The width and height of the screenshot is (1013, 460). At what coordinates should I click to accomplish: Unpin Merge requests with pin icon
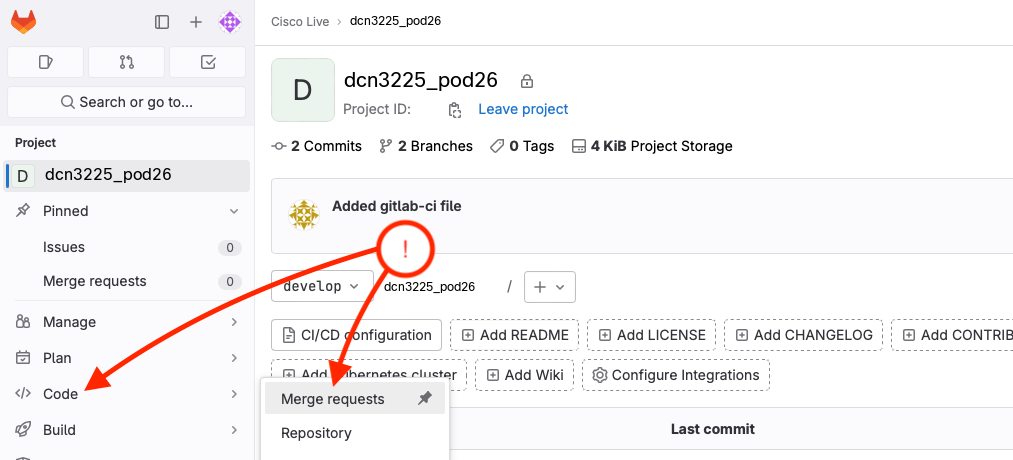tap(425, 399)
